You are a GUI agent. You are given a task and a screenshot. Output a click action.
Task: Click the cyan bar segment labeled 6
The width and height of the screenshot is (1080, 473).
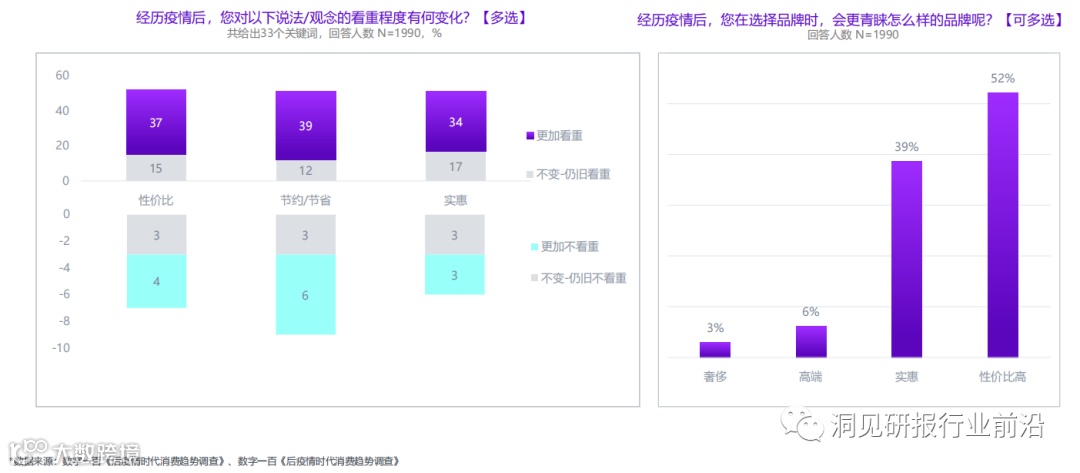click(x=306, y=295)
